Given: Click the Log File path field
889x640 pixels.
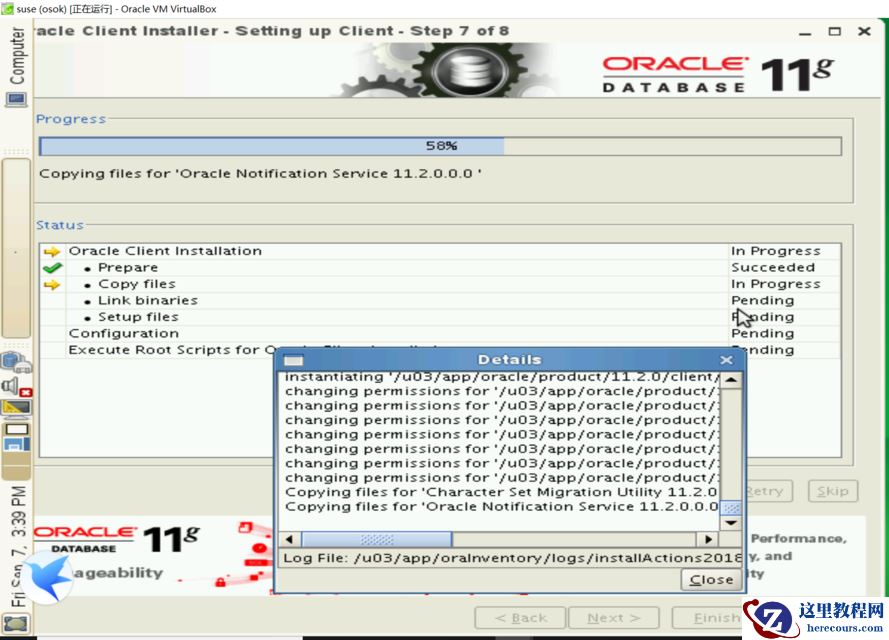Looking at the screenshot, I should point(510,558).
